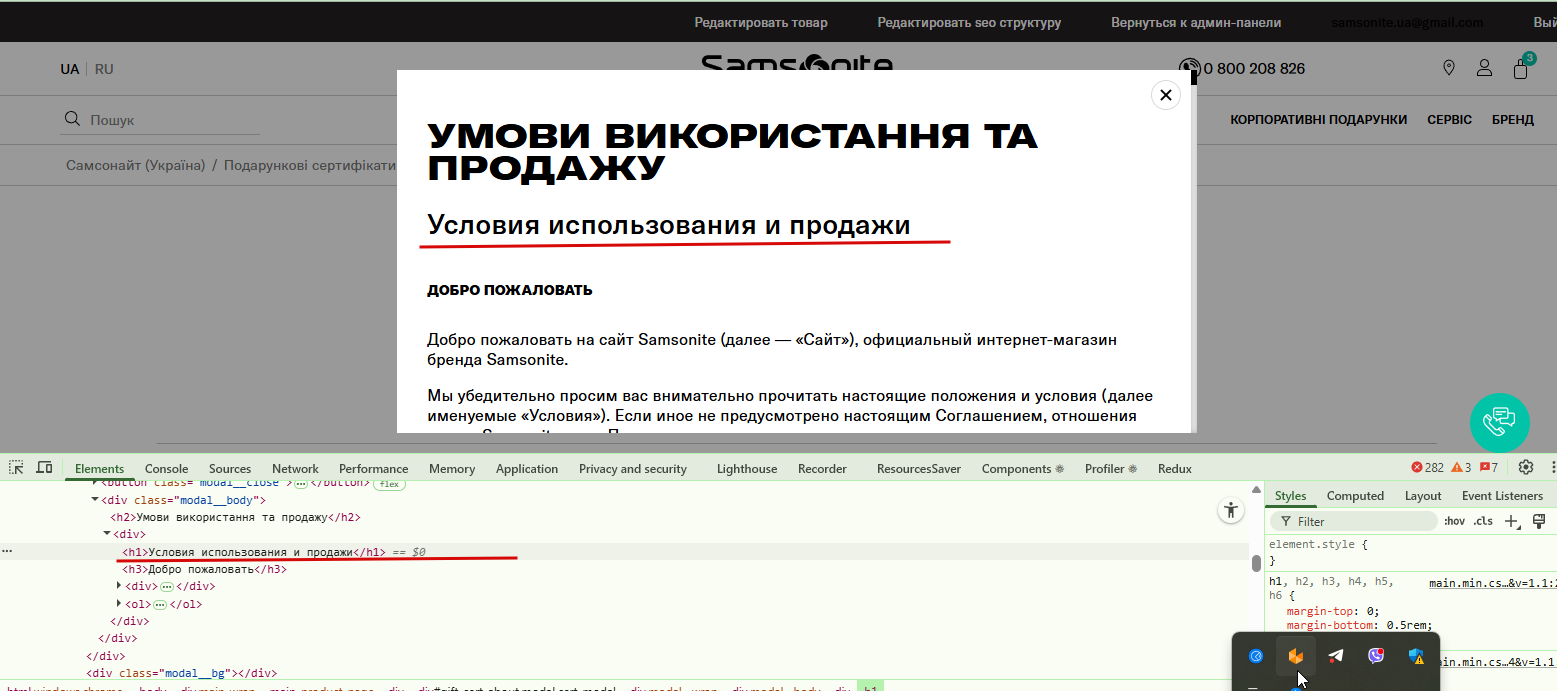Screen dimensions: 1557x691
Task: Open the Recorder tab
Action: click(822, 468)
